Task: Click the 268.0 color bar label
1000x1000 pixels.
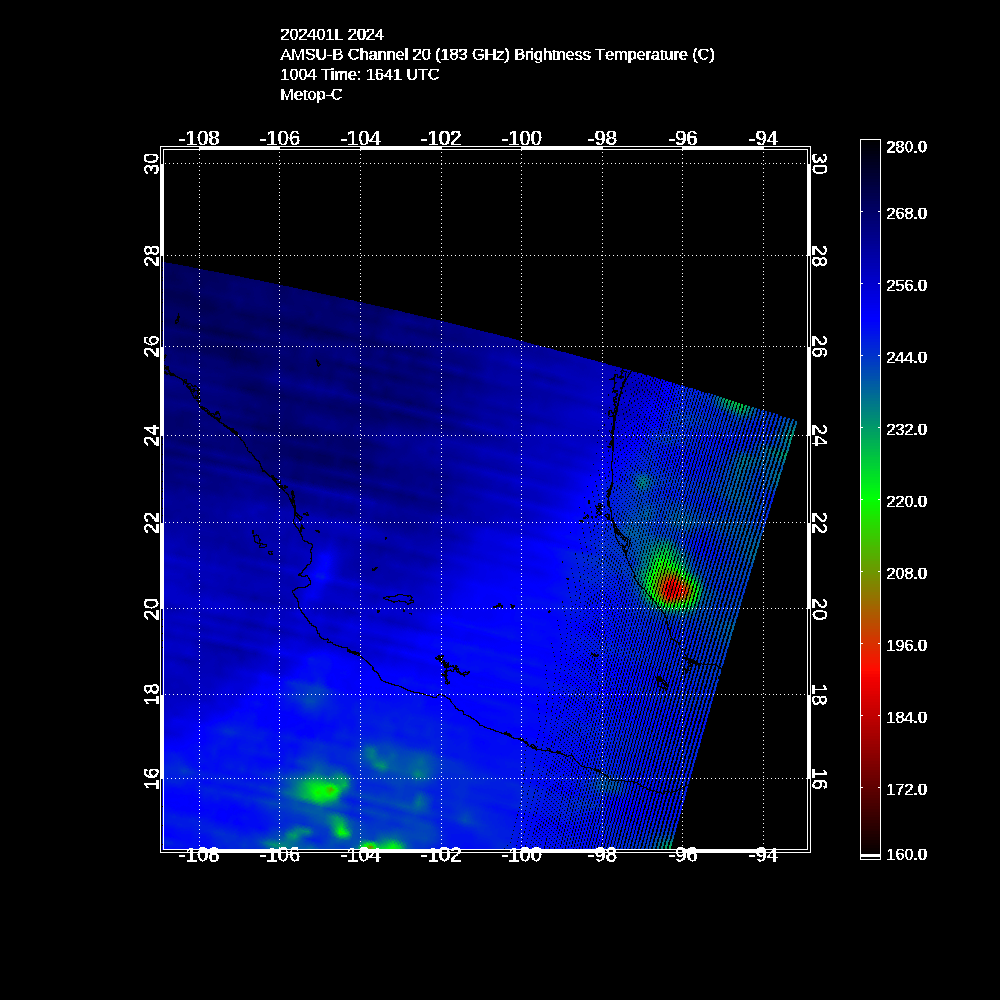Action: (906, 213)
